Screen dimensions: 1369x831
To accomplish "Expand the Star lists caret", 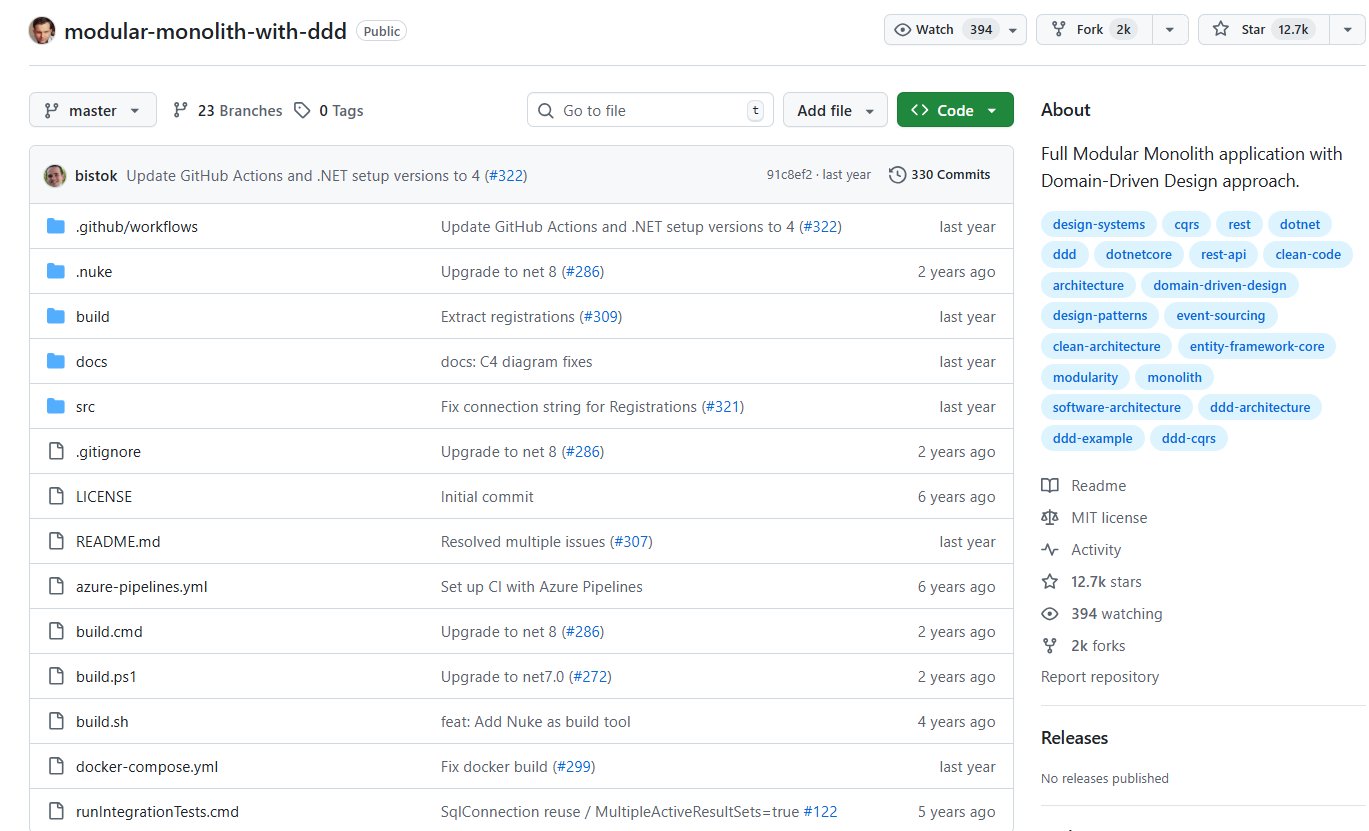I will coord(1347,30).
